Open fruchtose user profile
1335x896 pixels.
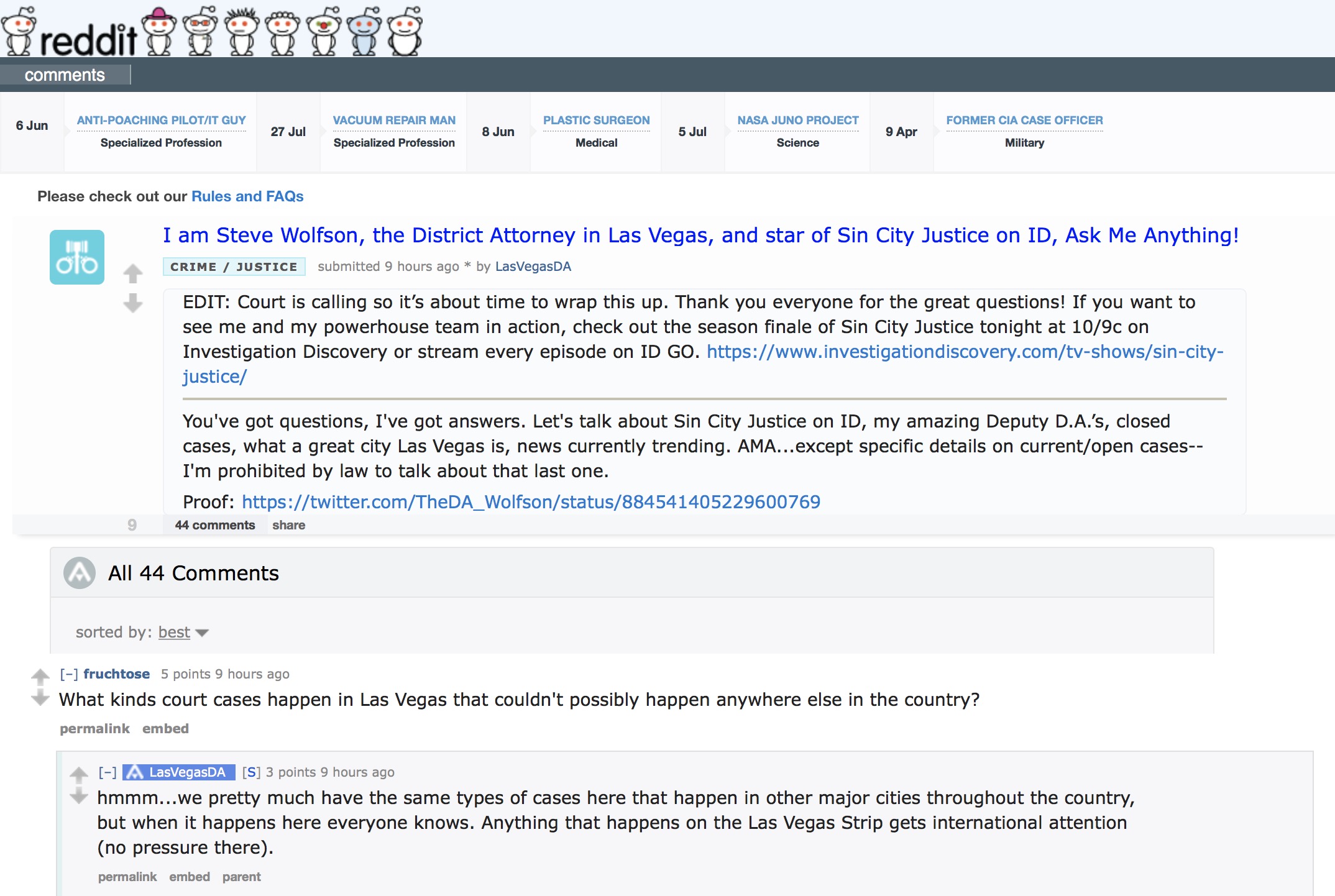pos(116,674)
